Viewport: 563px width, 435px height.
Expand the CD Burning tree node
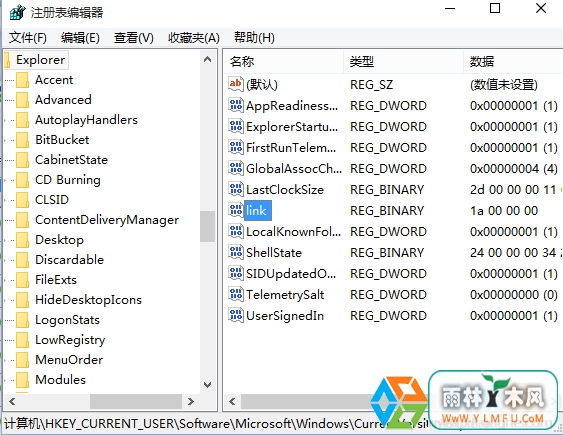pos(5,180)
